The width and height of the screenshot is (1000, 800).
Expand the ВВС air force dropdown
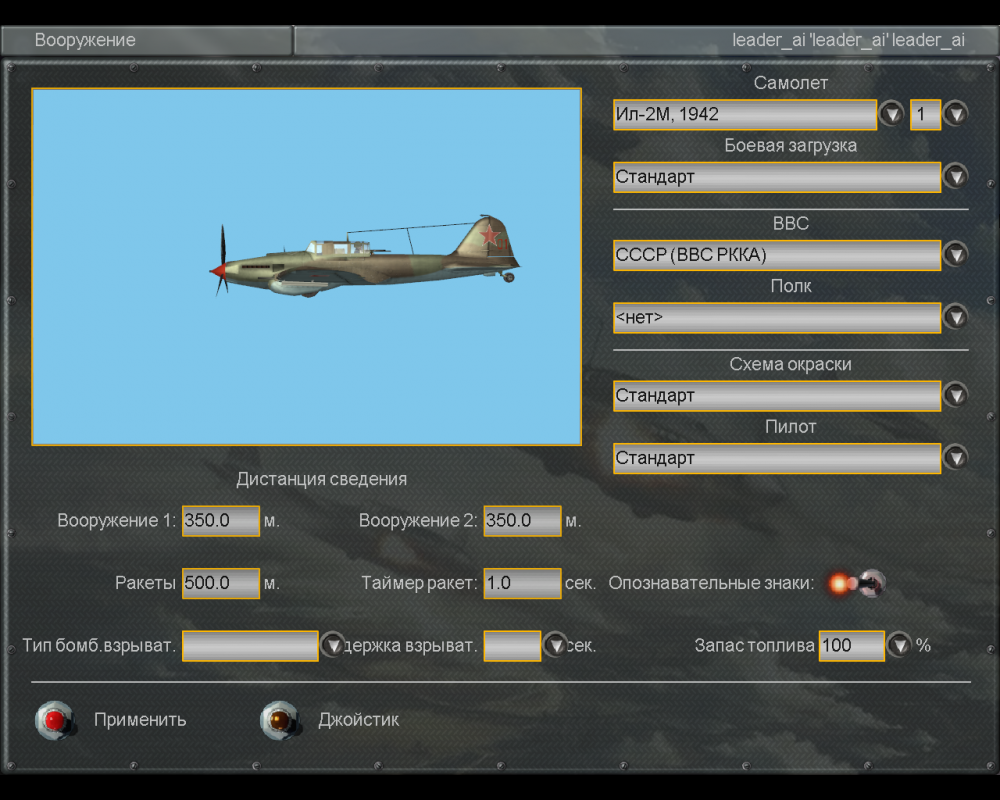[956, 255]
